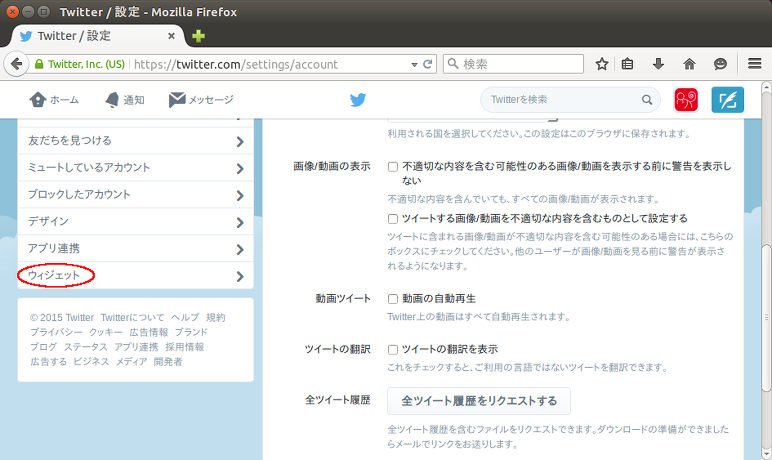Open 友だちを見つける settings item
Image resolution: width=772 pixels, height=460 pixels.
135,141
